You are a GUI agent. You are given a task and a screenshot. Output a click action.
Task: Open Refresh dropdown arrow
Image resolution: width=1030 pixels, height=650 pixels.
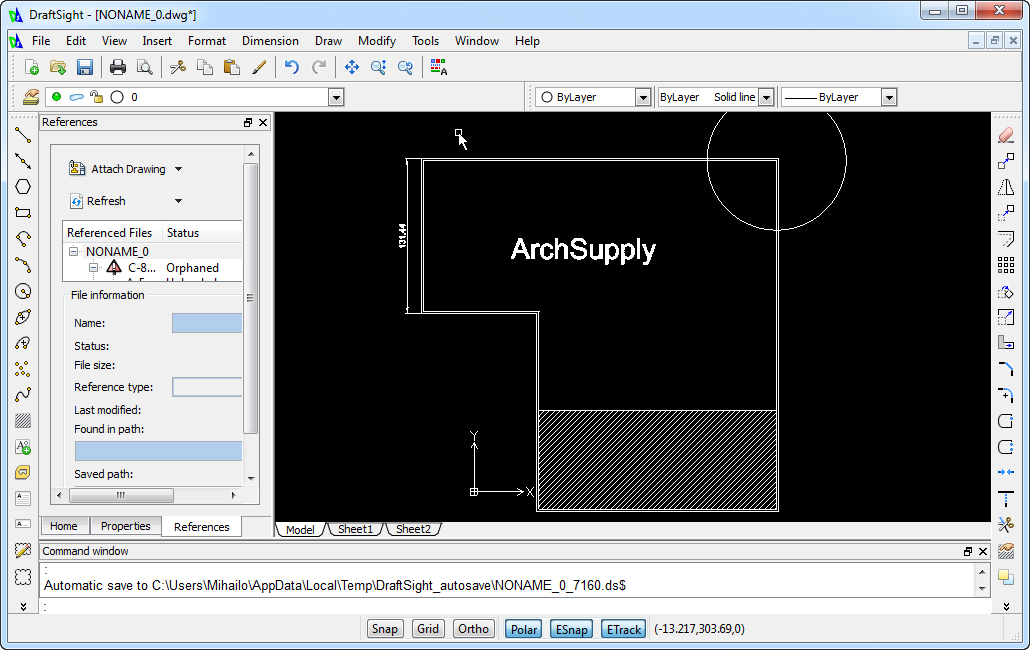[178, 201]
